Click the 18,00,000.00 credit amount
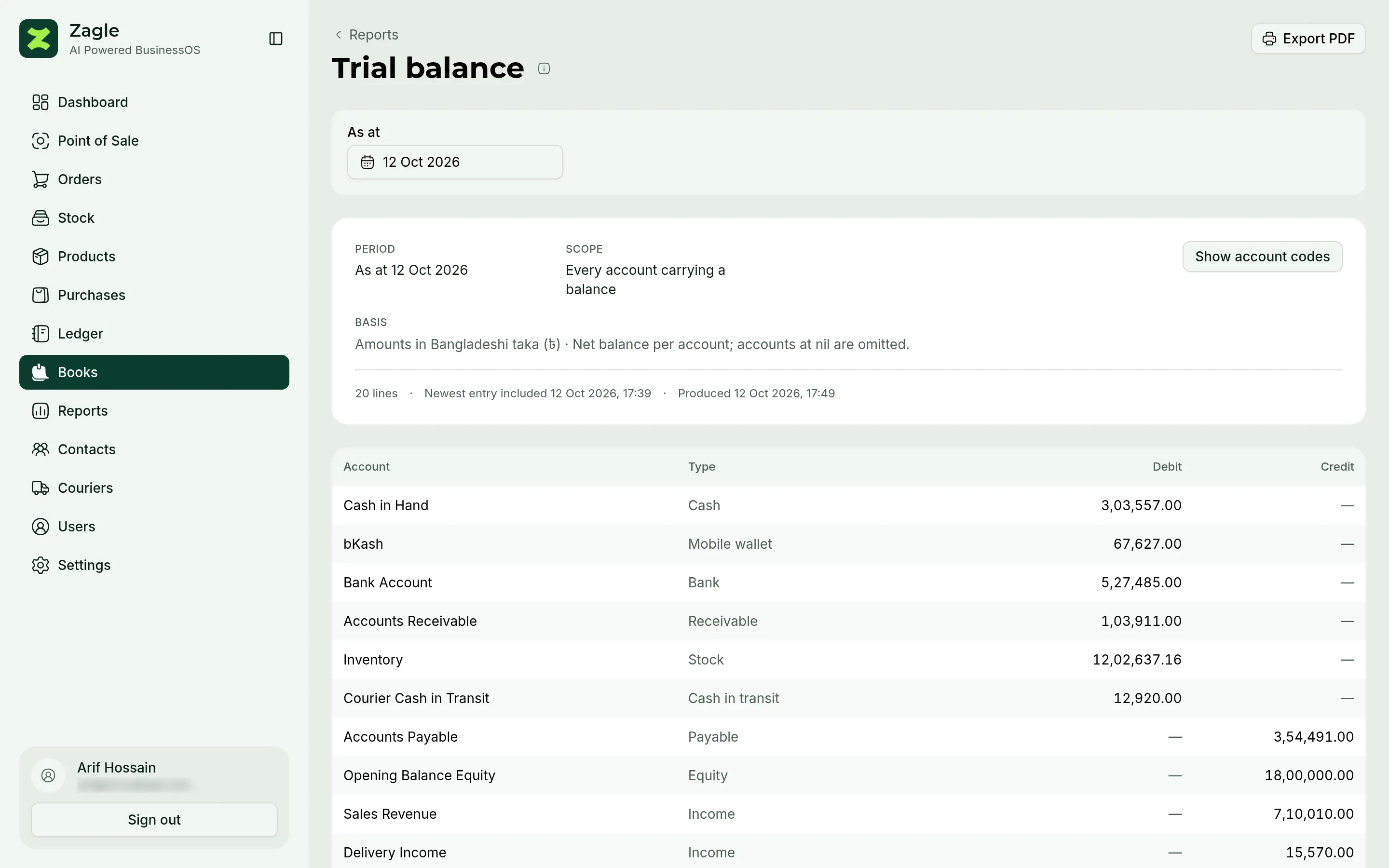 (x=1308, y=775)
